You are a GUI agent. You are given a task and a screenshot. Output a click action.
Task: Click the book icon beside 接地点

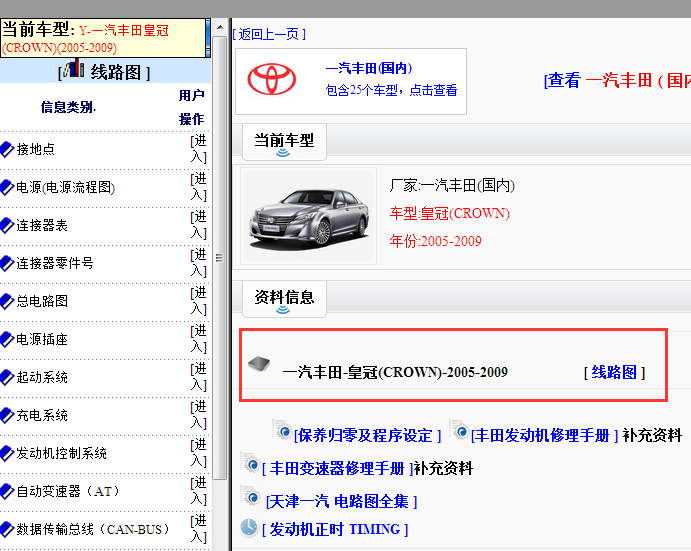coord(7,149)
